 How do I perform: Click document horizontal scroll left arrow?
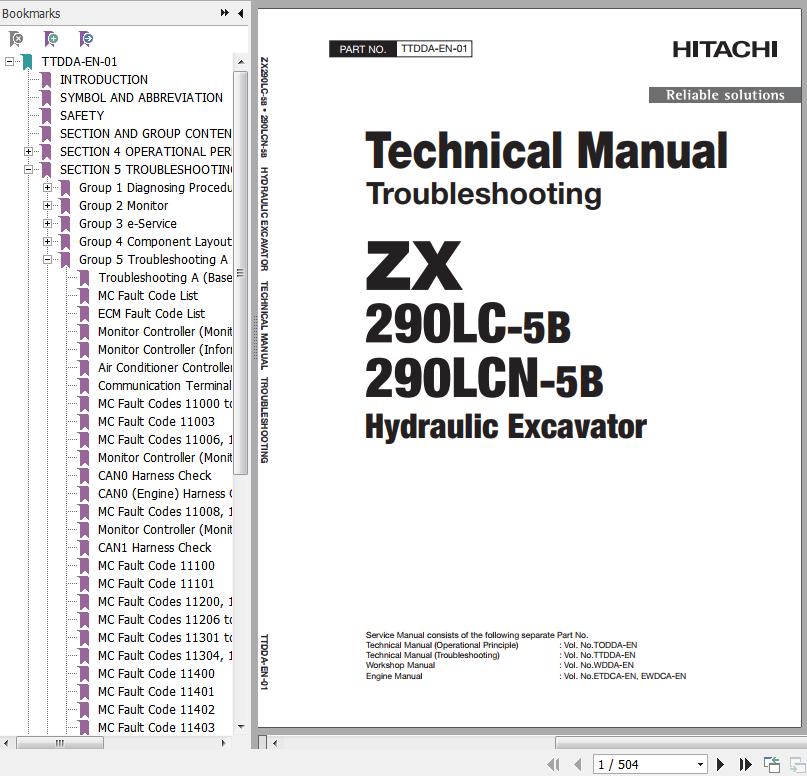(x=275, y=743)
